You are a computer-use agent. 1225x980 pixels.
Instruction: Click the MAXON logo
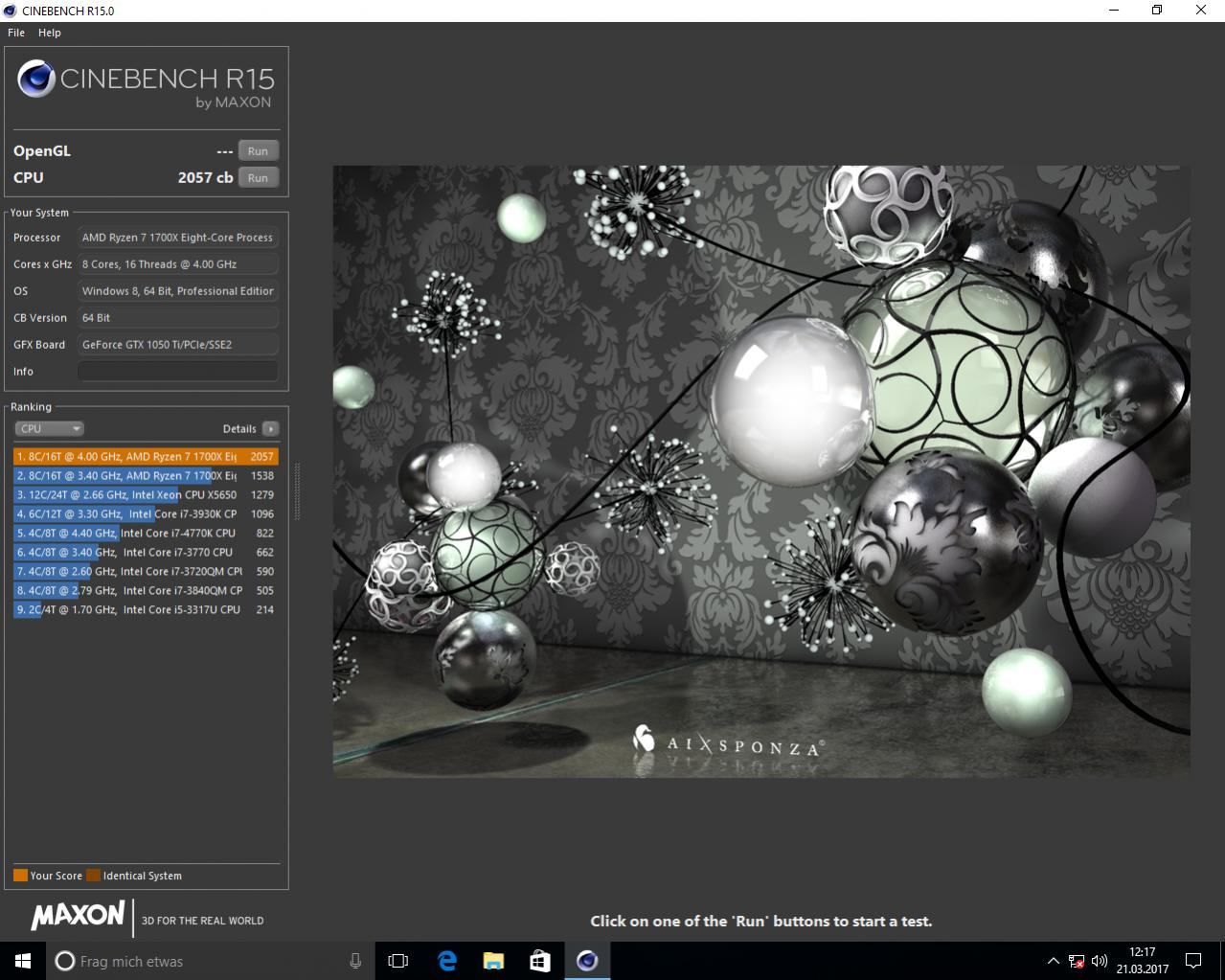click(78, 915)
